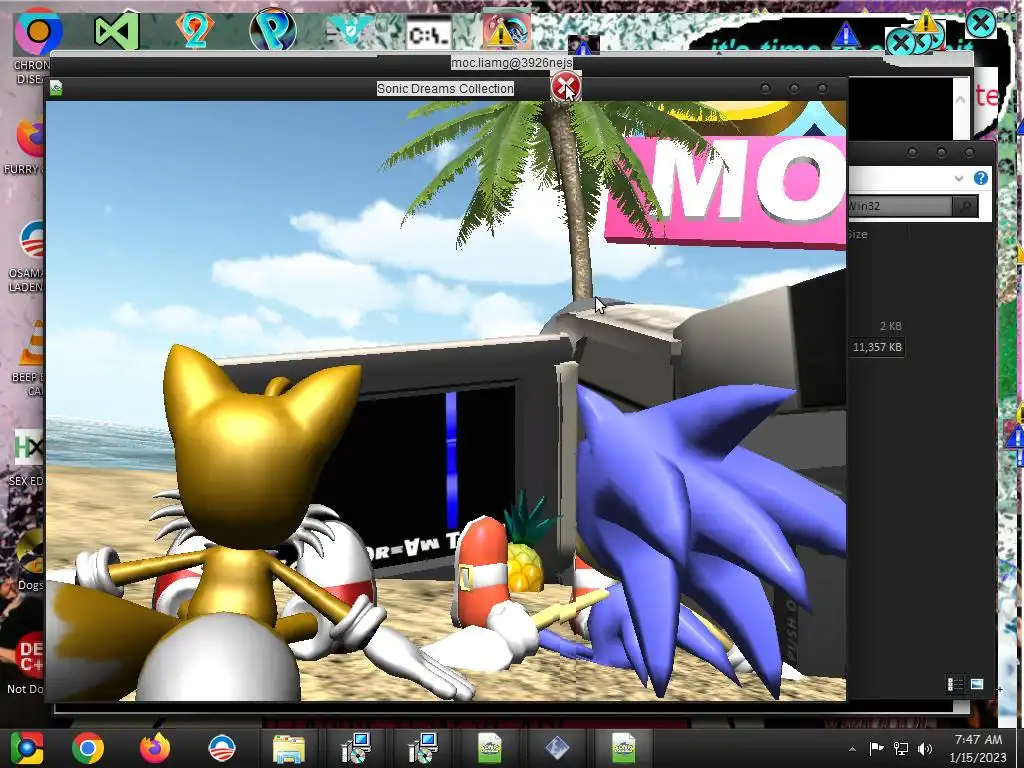This screenshot has width=1024, height=768.
Task: Click the Sonic Dreams Collection window title icon
Action: click(56, 88)
